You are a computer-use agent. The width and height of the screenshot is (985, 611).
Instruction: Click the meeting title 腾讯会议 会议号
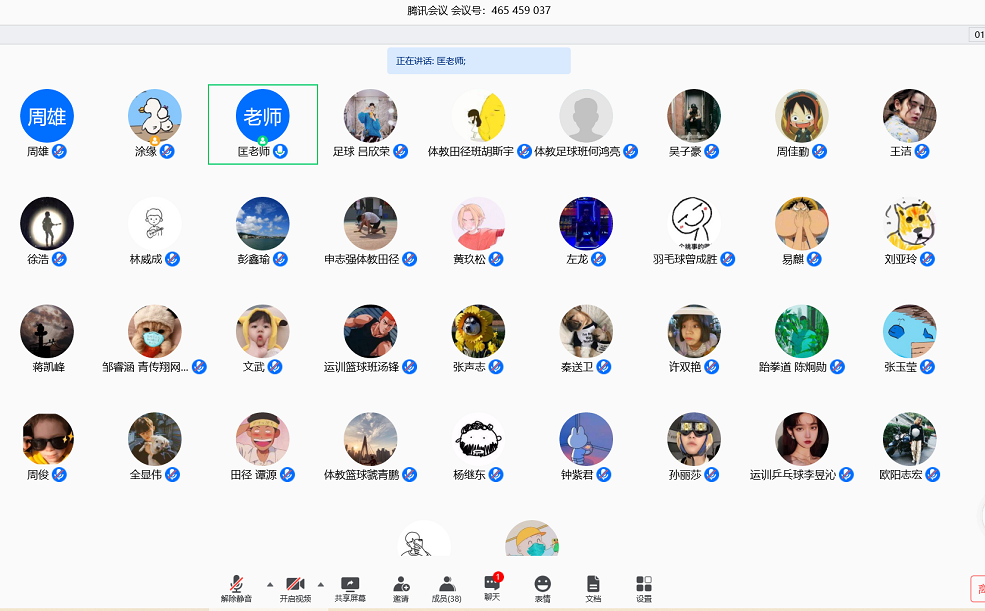click(x=479, y=10)
